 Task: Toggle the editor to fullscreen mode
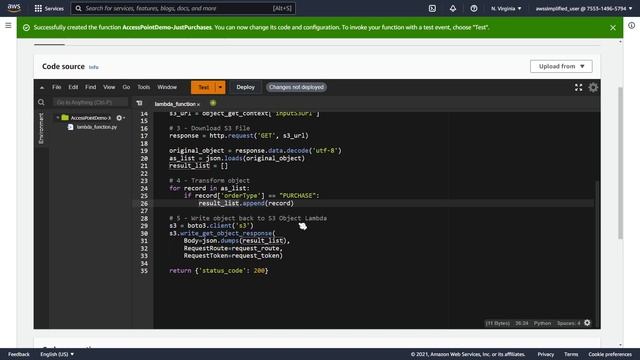578,87
